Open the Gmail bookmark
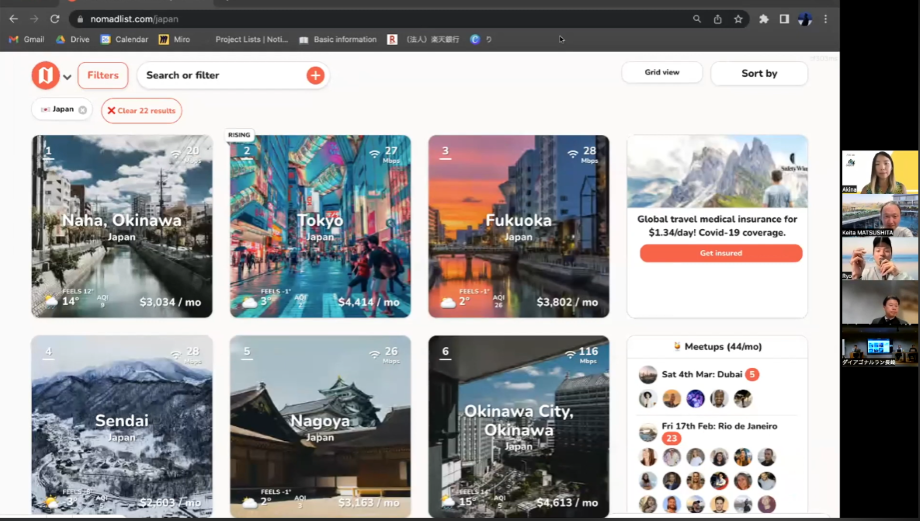 tap(26, 39)
